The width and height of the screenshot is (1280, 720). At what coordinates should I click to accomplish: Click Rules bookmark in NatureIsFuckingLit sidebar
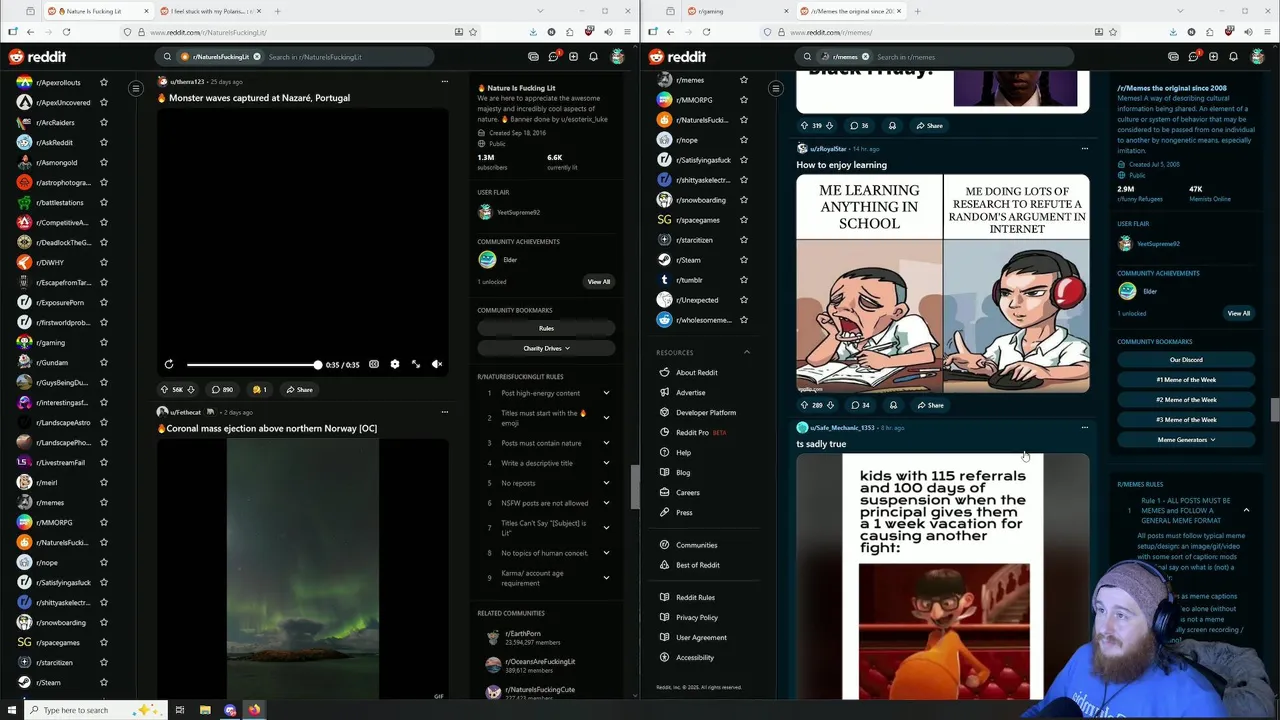point(546,328)
